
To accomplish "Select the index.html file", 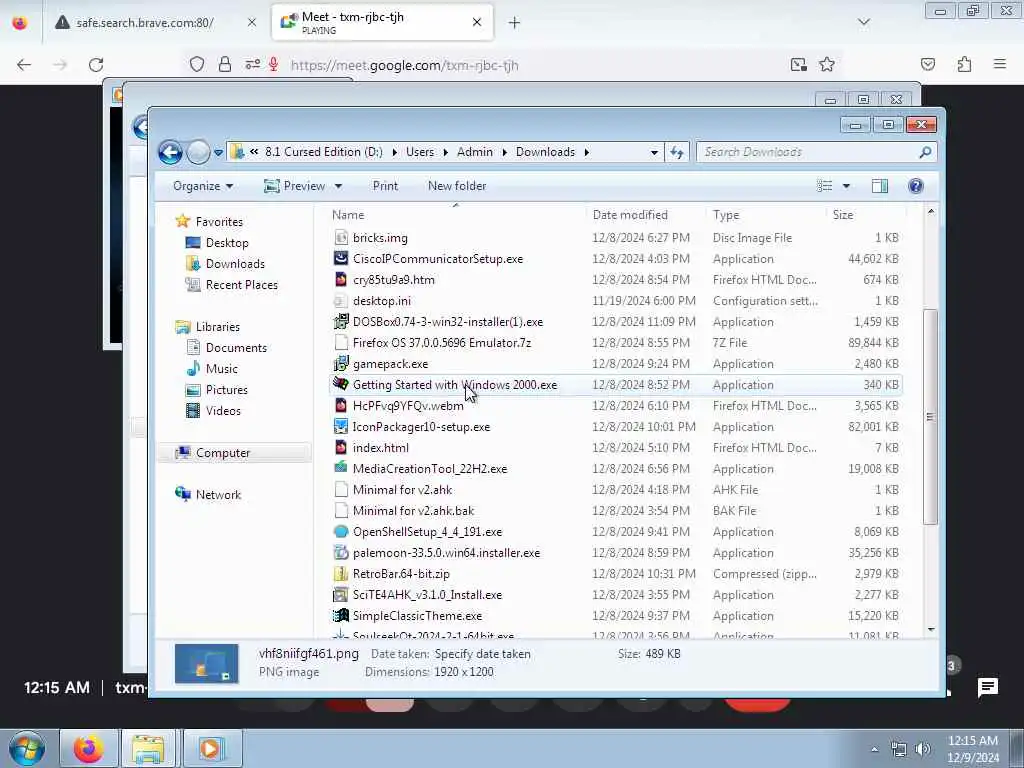I will [x=380, y=448].
